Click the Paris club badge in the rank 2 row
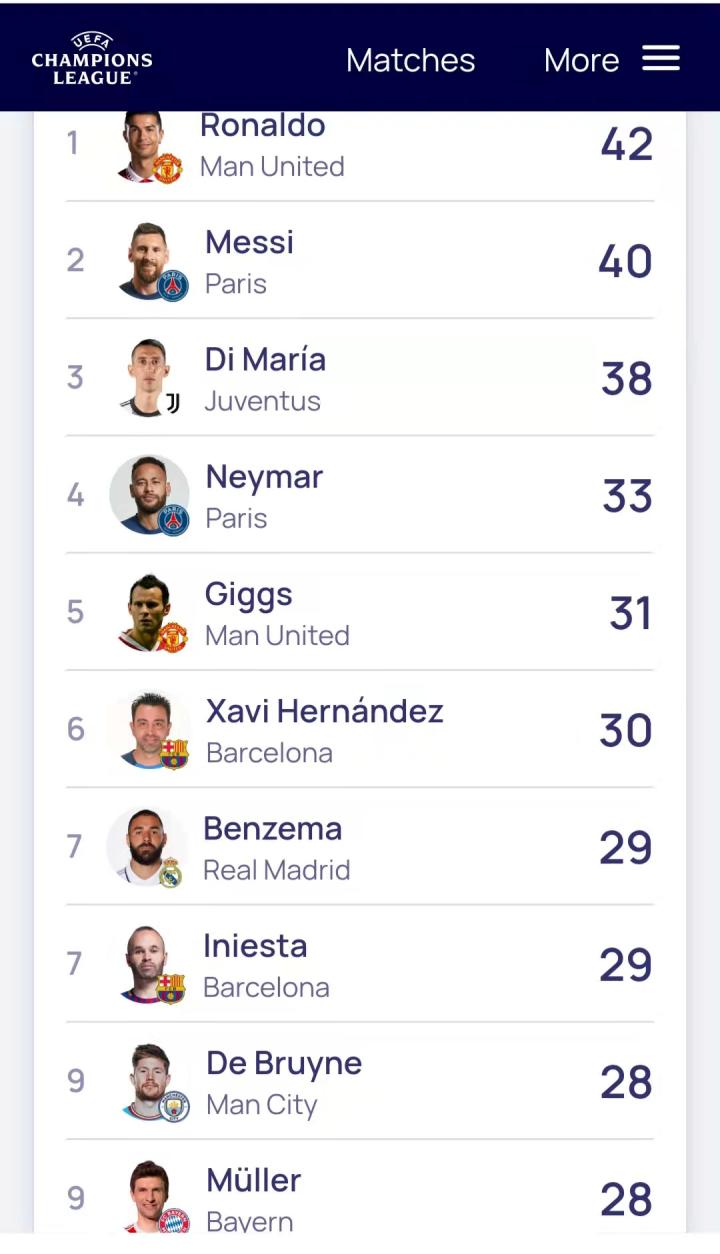The height and width of the screenshot is (1254, 720). [x=173, y=286]
